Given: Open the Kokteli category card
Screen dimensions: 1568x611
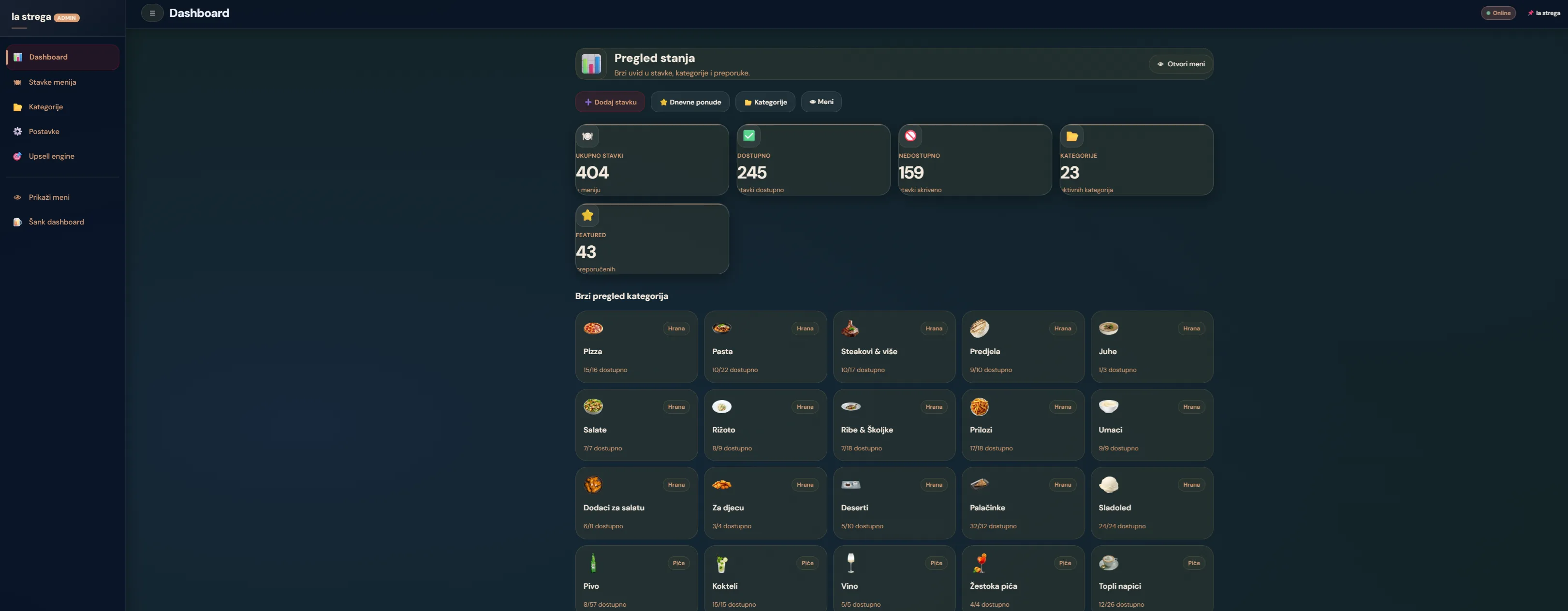Looking at the screenshot, I should pos(765,578).
